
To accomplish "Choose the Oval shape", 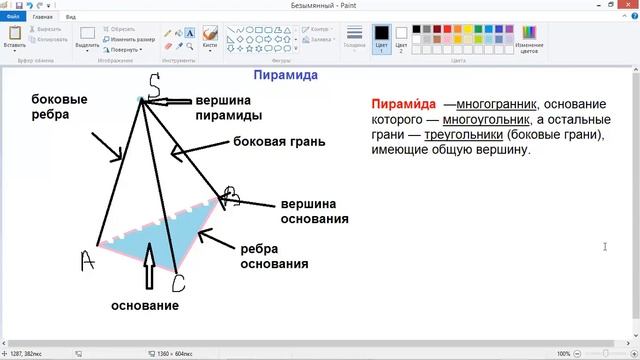I will 249,30.
